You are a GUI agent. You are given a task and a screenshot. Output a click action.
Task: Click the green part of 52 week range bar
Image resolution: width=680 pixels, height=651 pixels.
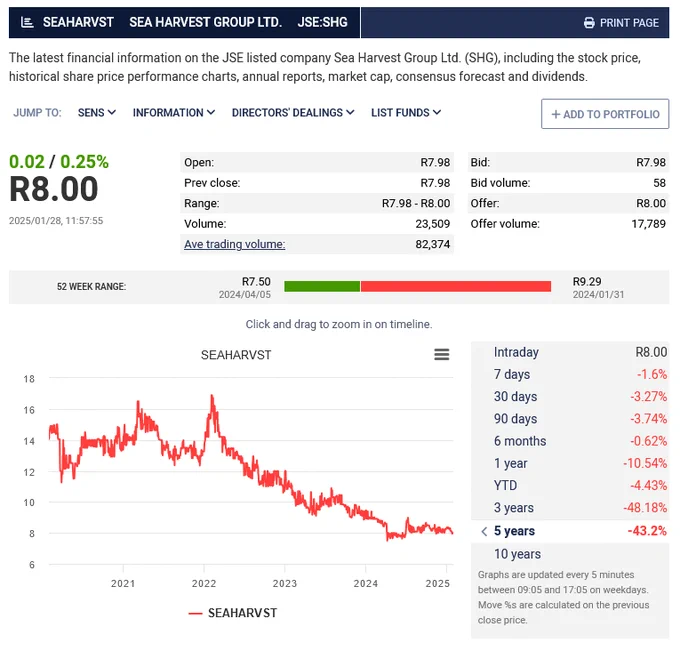322,286
